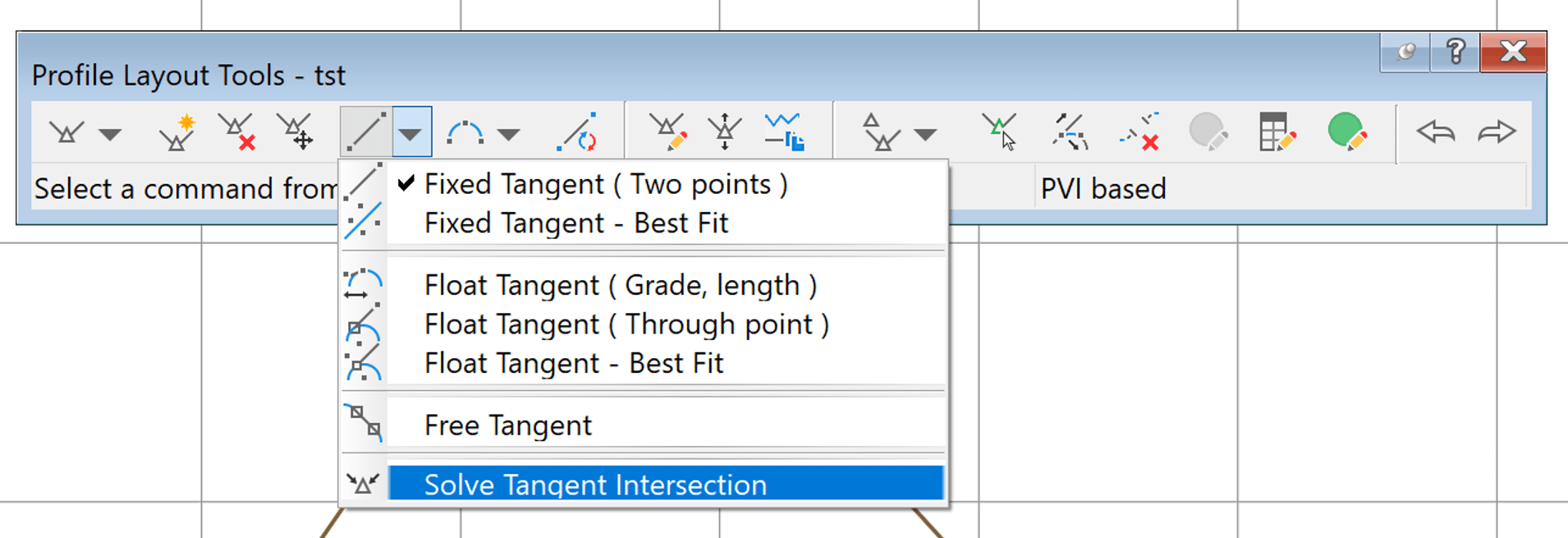Select Float Tangent (Through point)
Image resolution: width=1568 pixels, height=538 pixels.
pyautogui.click(x=626, y=324)
